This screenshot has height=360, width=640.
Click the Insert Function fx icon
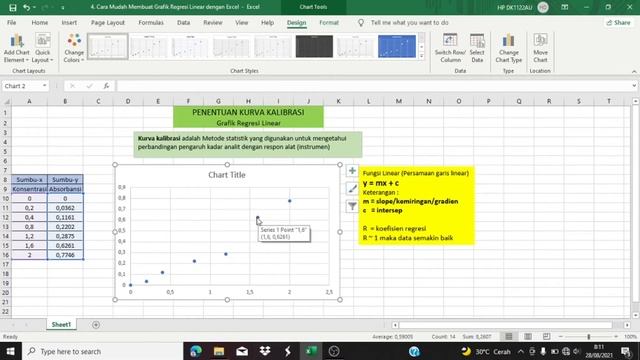tap(106, 86)
